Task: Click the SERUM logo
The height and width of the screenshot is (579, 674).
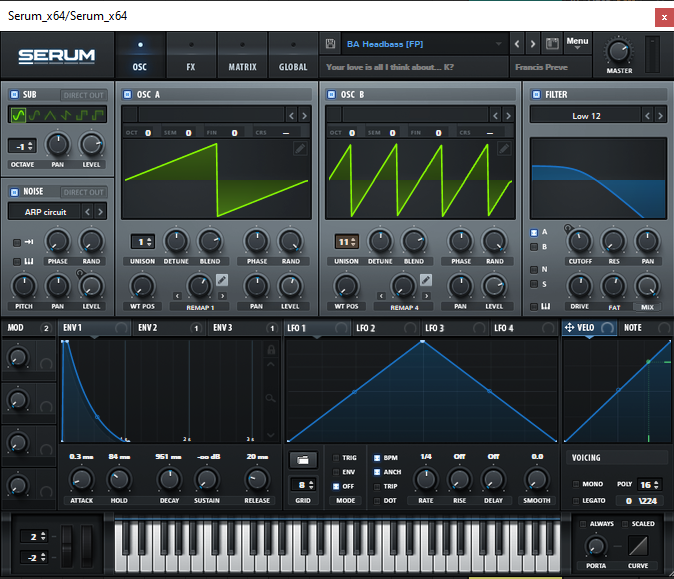Action: (56, 56)
